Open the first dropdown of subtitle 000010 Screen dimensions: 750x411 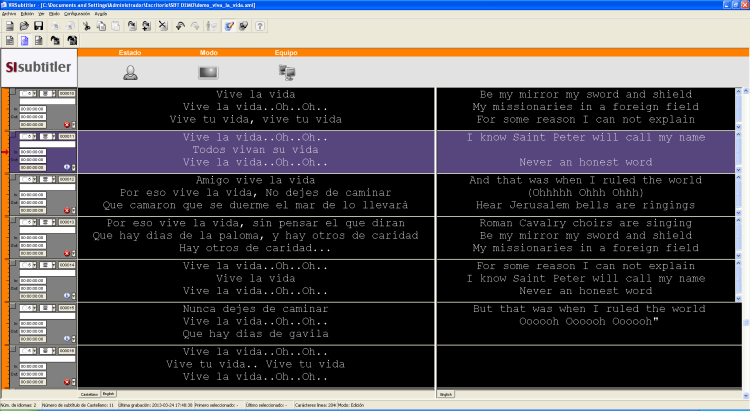pos(33,93)
